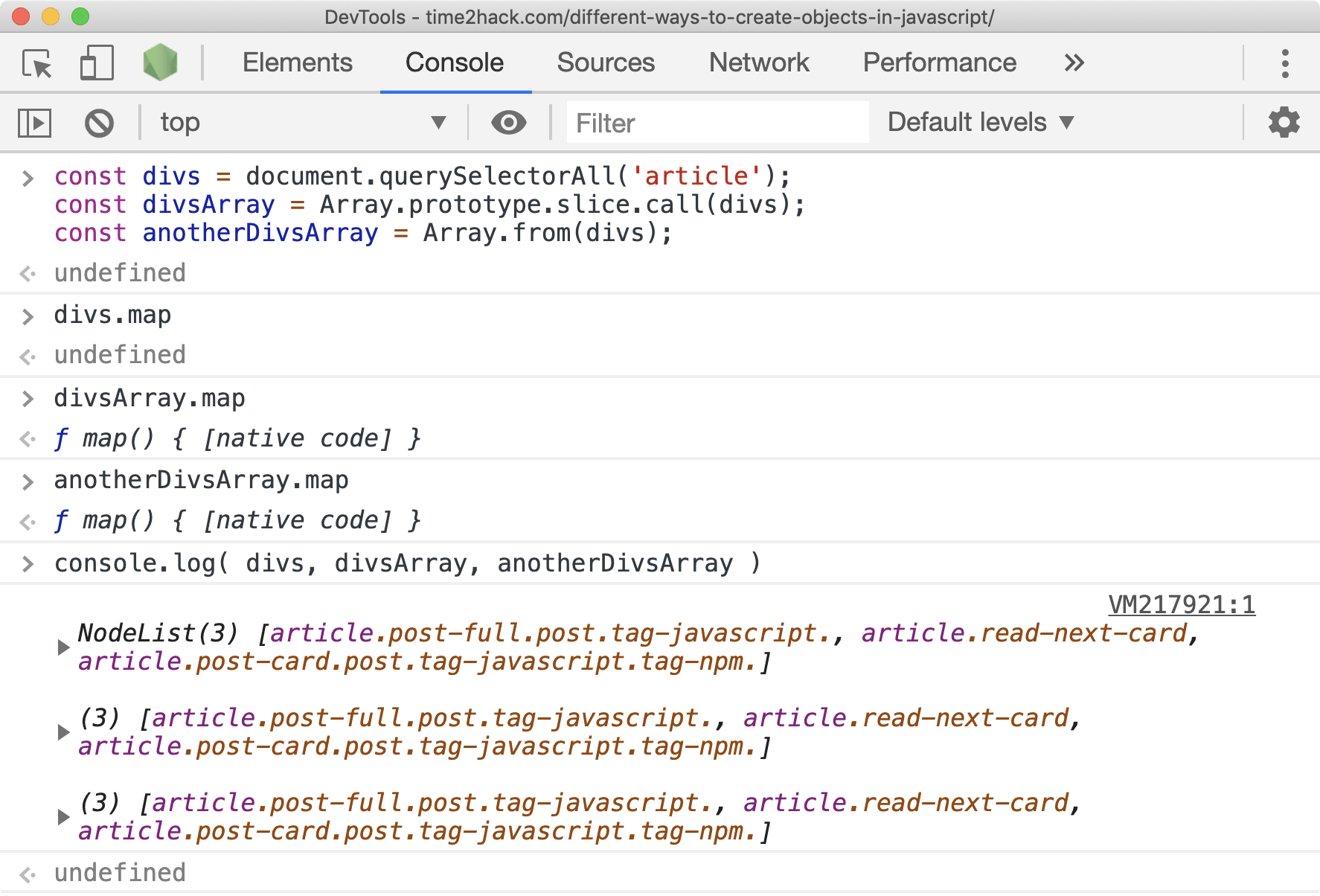Image resolution: width=1320 pixels, height=896 pixels.
Task: Create a live expression with the eye icon
Action: click(509, 122)
